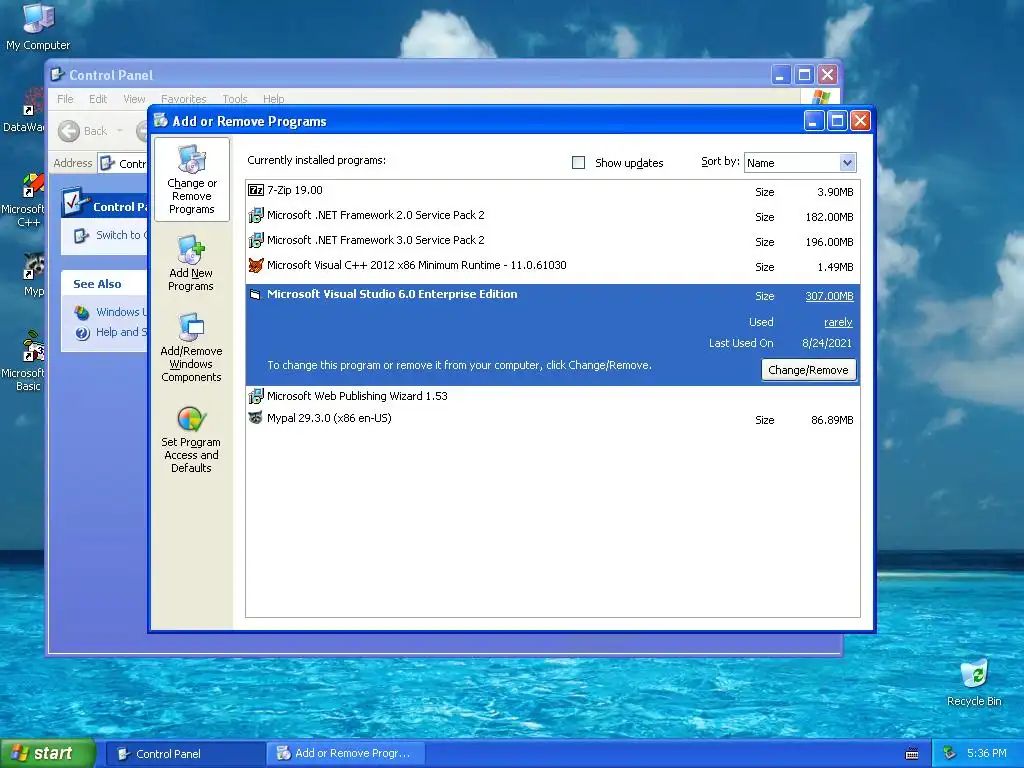Close the Add or Remove Programs window
The width and height of the screenshot is (1024, 768).
click(861, 121)
